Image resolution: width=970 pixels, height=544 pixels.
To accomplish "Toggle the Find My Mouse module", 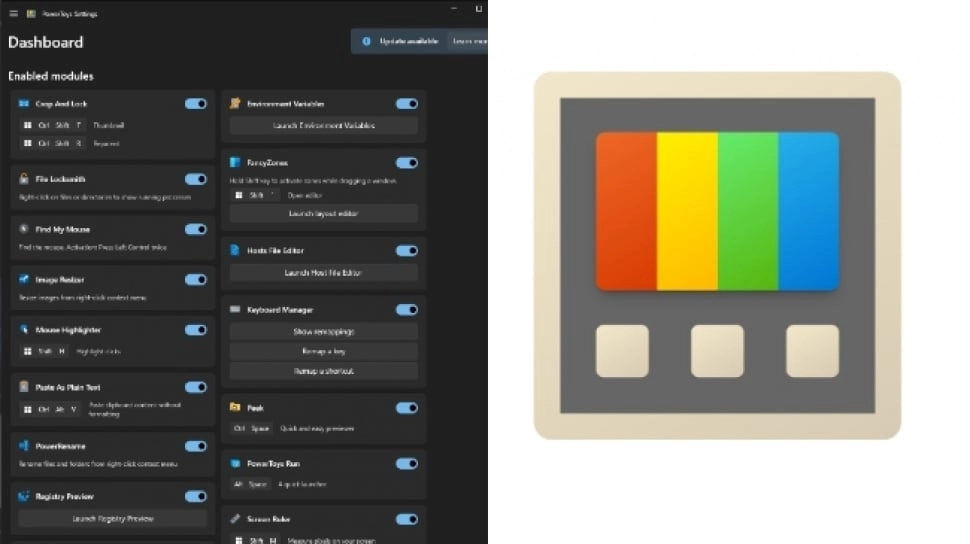I will coord(195,229).
